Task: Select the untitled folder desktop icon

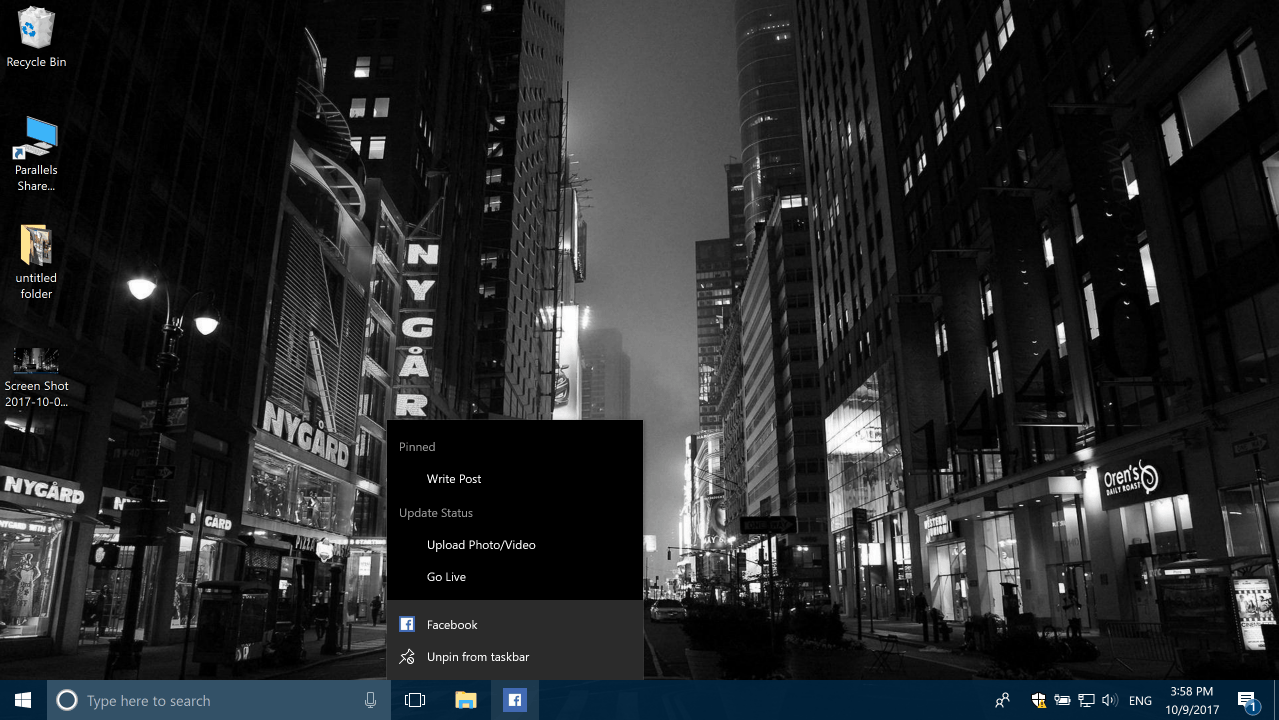Action: [x=36, y=262]
